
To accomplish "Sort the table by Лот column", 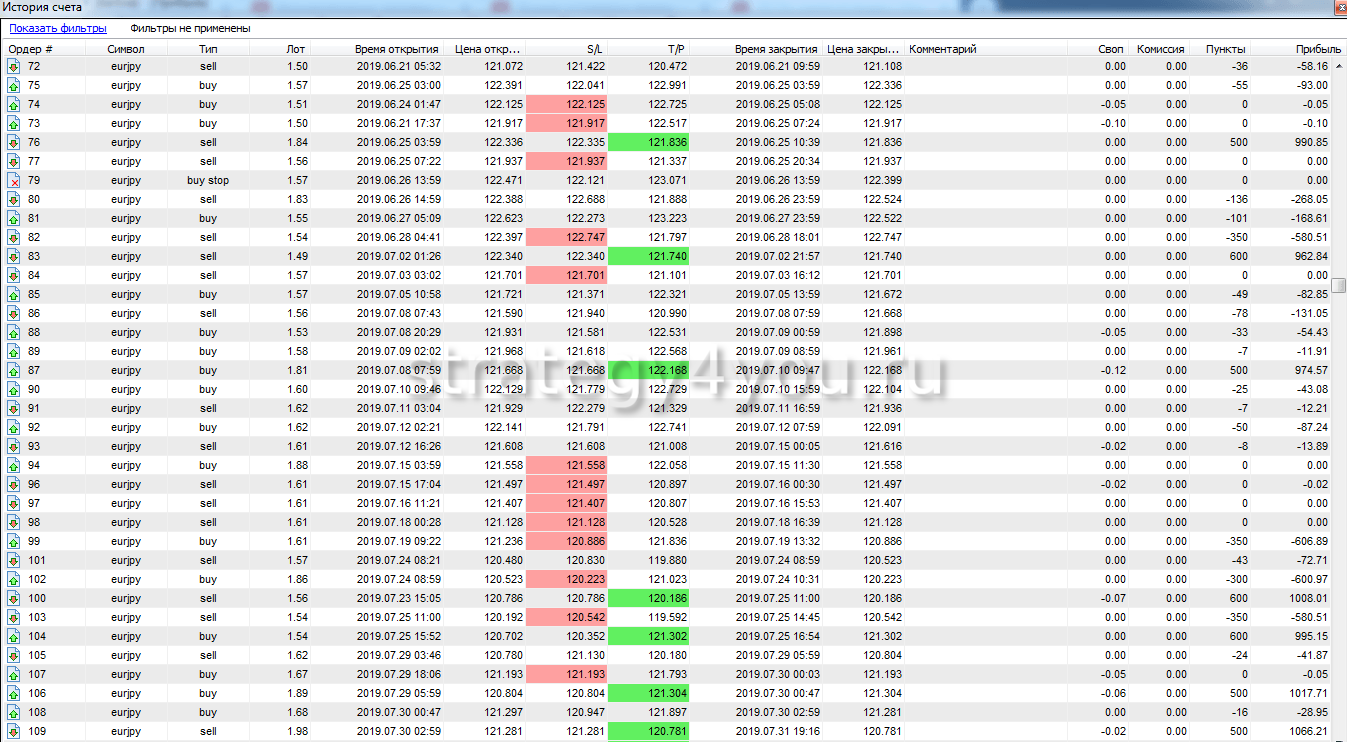I will tap(296, 48).
